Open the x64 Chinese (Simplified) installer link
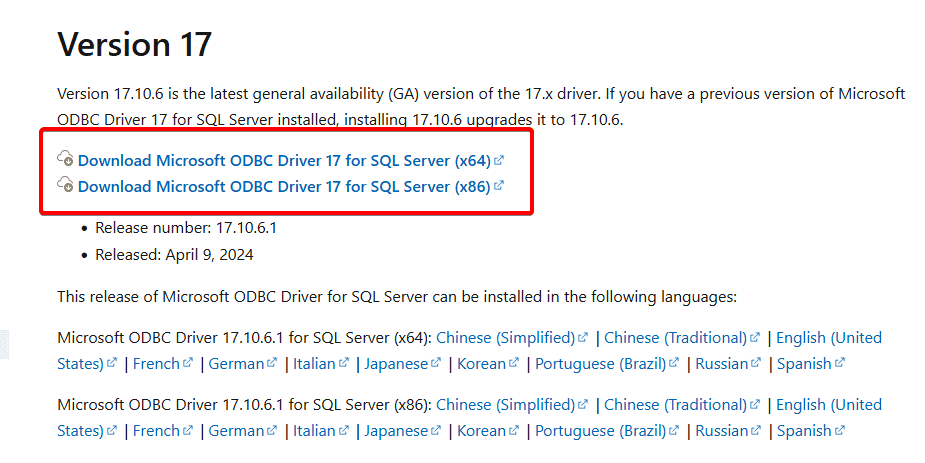Image resolution: width=925 pixels, height=463 pixels. tap(506, 338)
